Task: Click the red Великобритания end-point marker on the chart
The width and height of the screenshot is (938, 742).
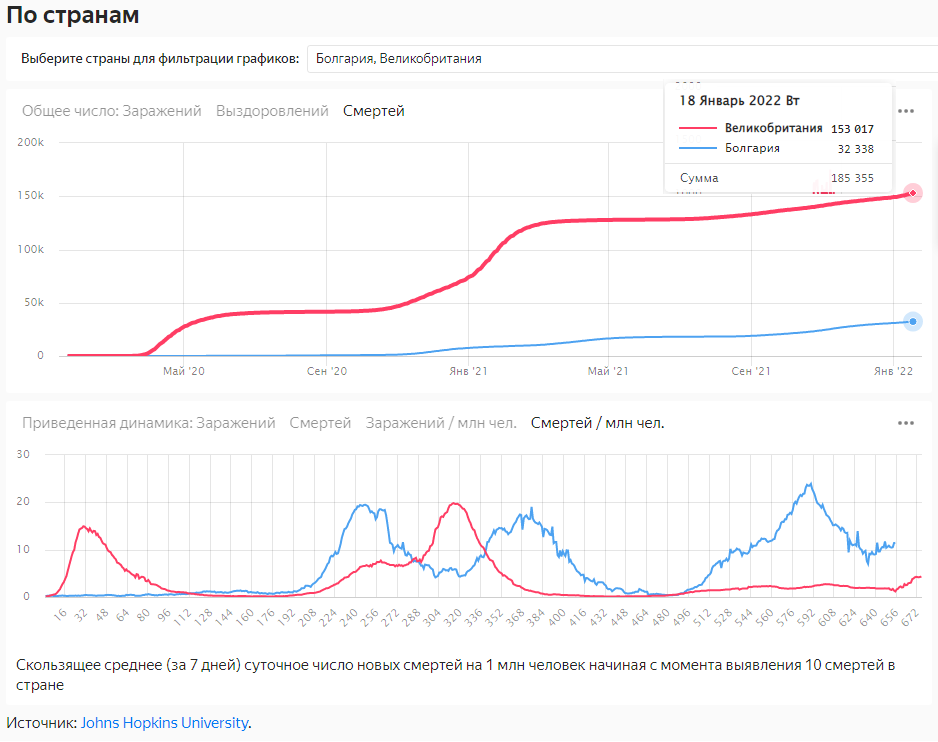Action: coord(912,193)
